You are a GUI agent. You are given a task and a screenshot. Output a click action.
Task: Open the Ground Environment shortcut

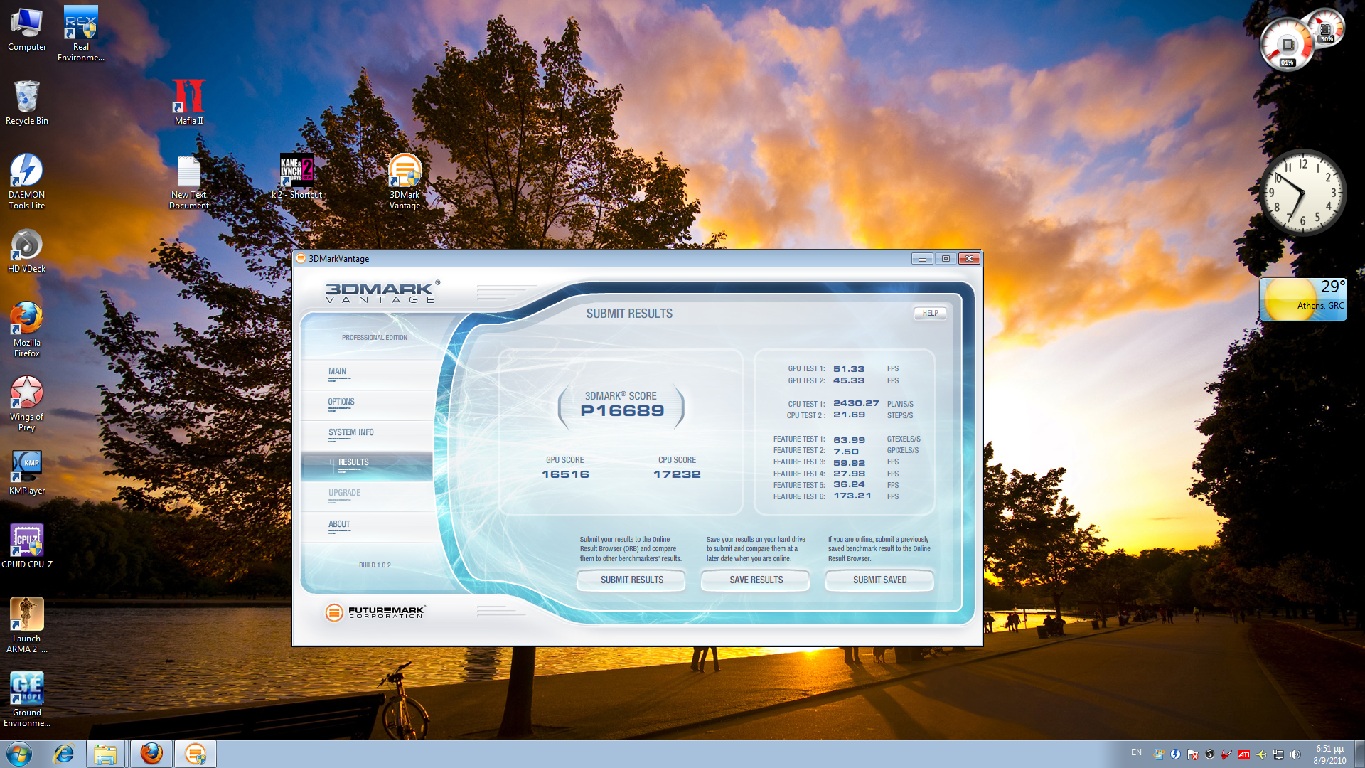pyautogui.click(x=27, y=699)
